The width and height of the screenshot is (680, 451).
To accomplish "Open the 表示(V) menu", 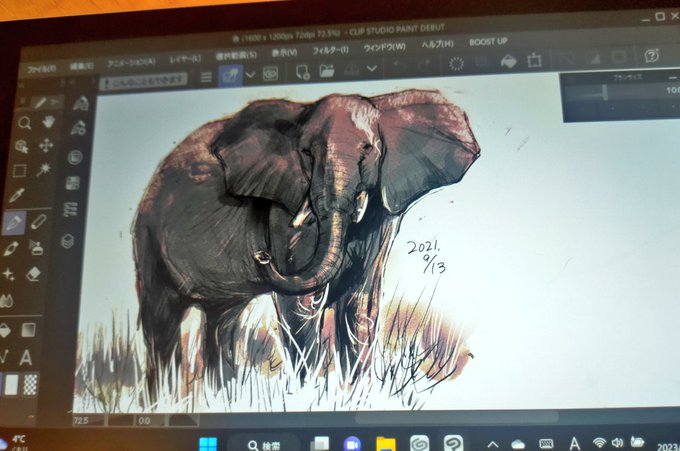I will 284,53.
